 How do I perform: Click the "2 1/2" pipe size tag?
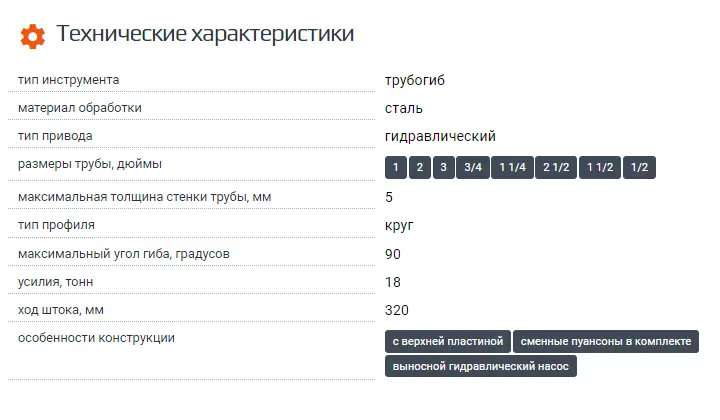pyautogui.click(x=556, y=168)
